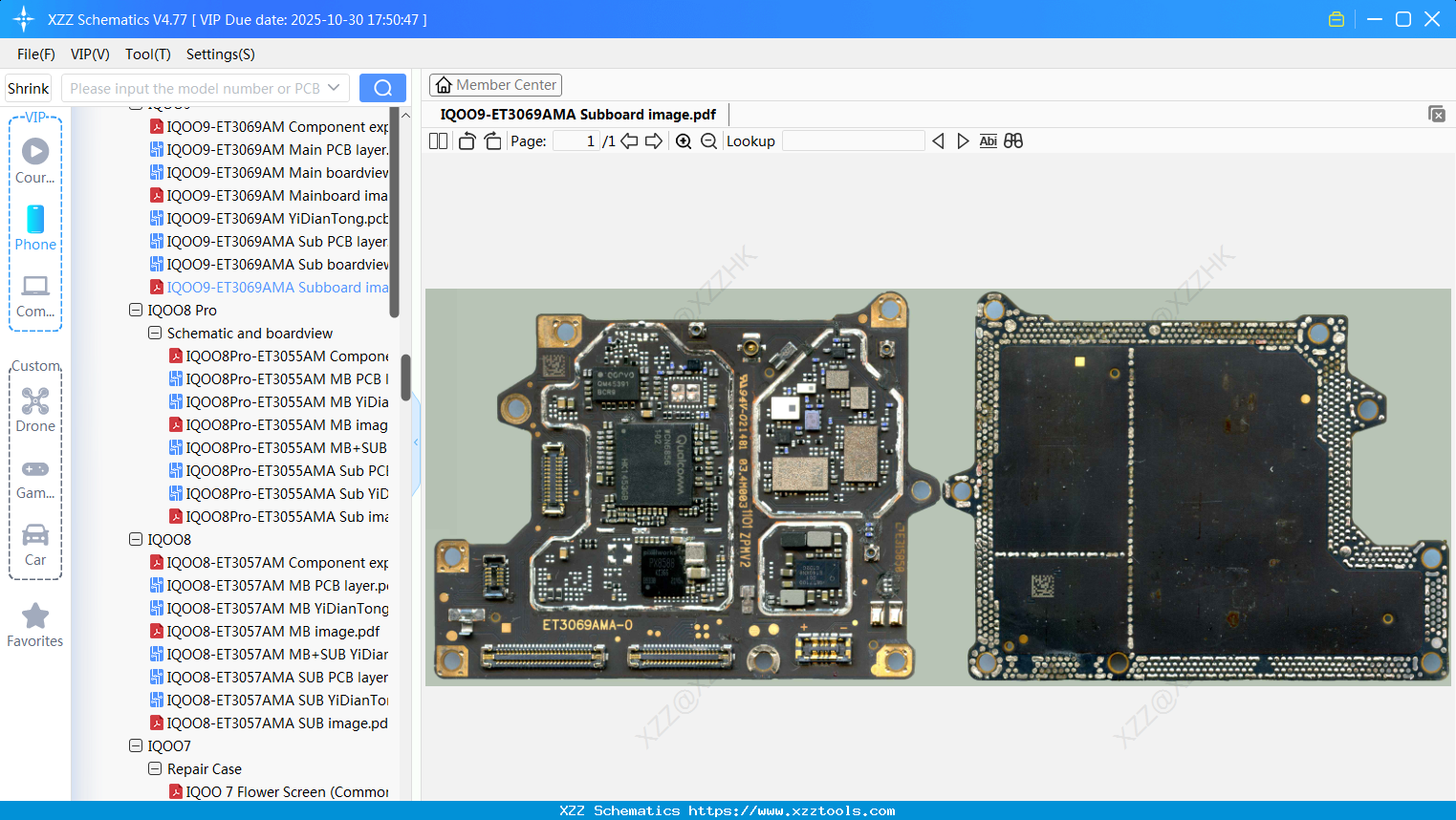This screenshot has height=820, width=1456.
Task: Open the model number search dropdown
Action: pyautogui.click(x=335, y=87)
